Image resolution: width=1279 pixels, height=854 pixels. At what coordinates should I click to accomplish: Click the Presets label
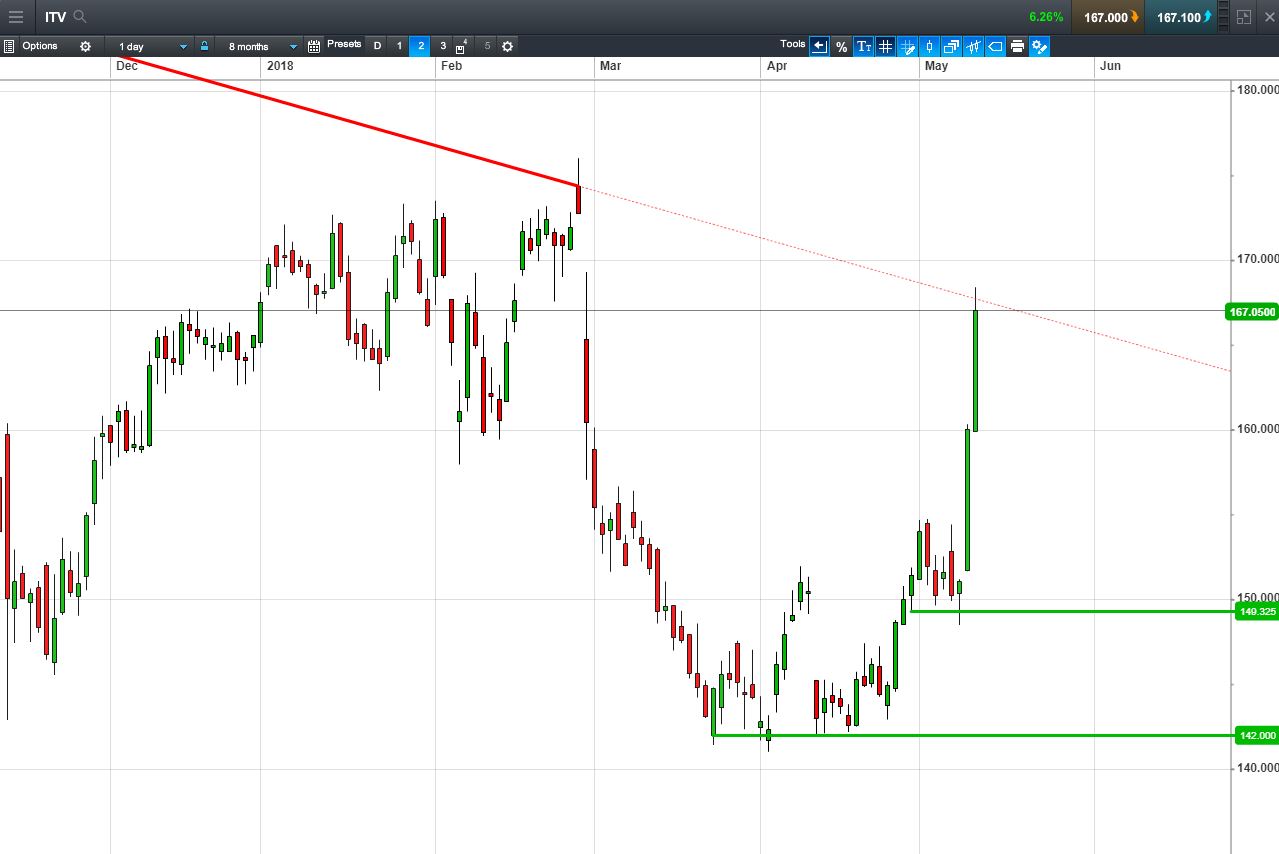pyautogui.click(x=344, y=44)
